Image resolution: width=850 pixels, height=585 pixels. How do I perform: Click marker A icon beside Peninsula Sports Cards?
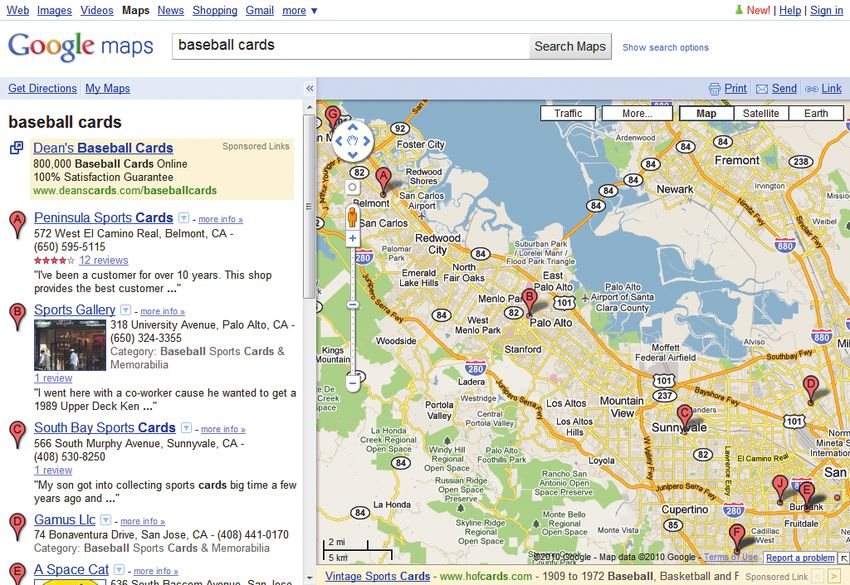click(17, 224)
